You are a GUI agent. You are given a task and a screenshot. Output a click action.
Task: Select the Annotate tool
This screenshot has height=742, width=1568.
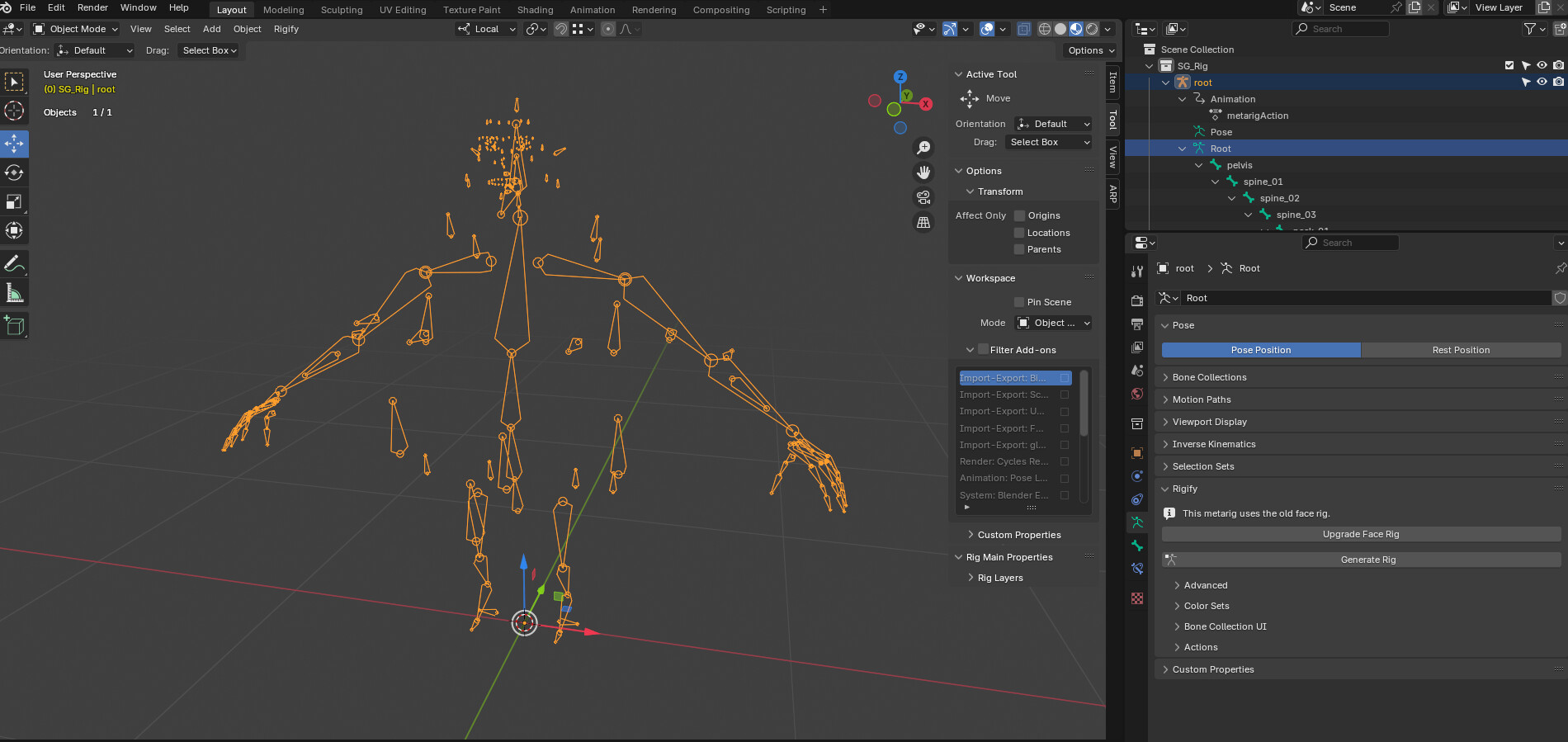(x=14, y=263)
